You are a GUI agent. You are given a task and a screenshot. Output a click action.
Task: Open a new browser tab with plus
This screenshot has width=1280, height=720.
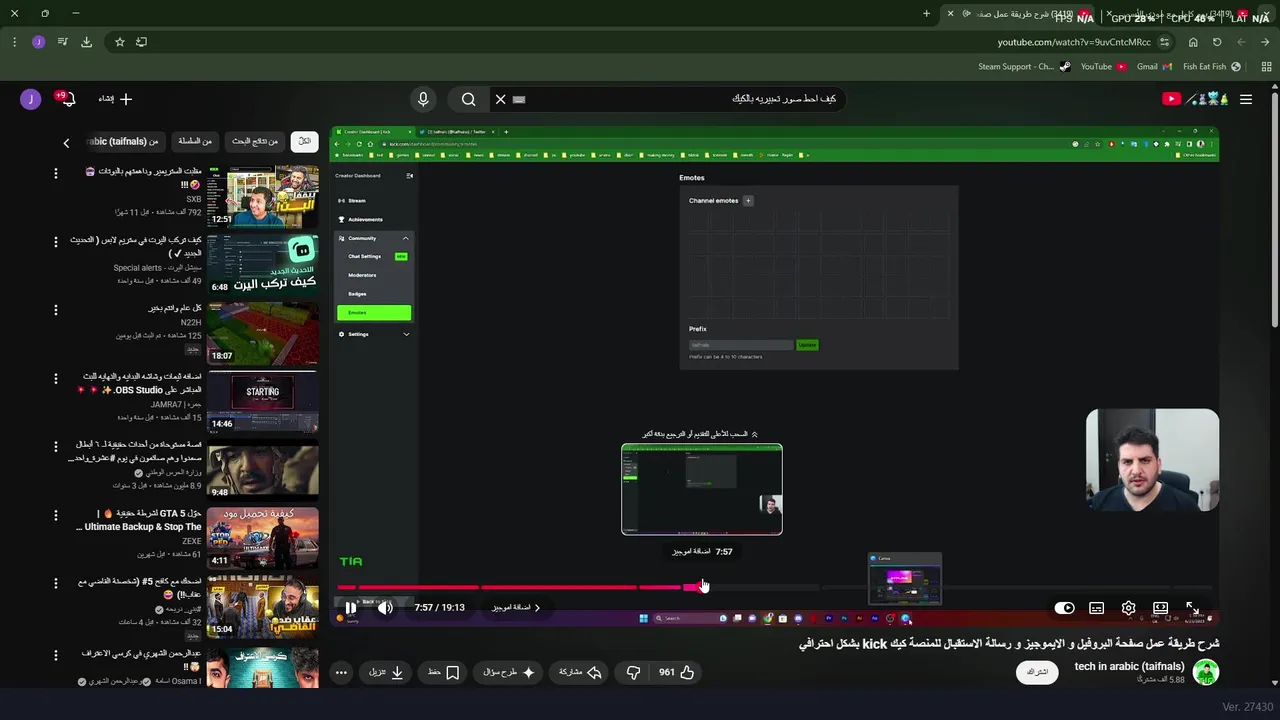(926, 14)
